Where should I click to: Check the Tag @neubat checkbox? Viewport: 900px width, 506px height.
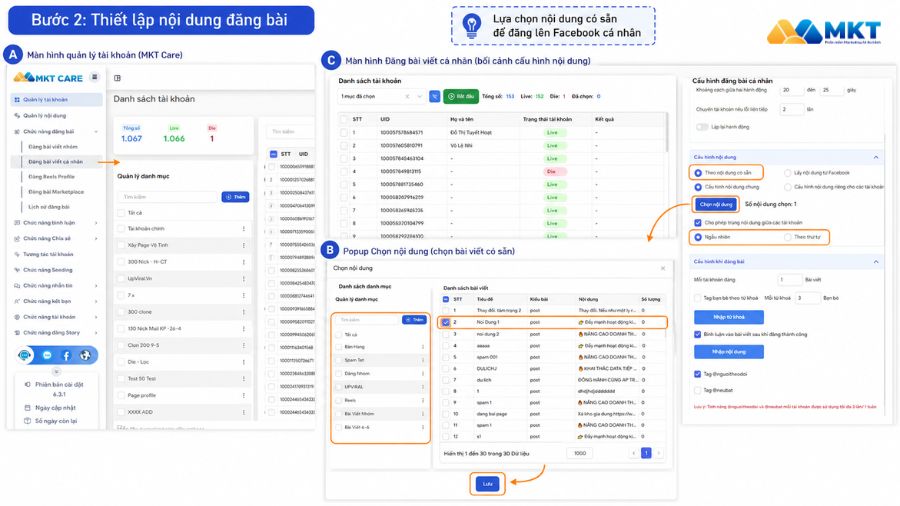[698, 390]
